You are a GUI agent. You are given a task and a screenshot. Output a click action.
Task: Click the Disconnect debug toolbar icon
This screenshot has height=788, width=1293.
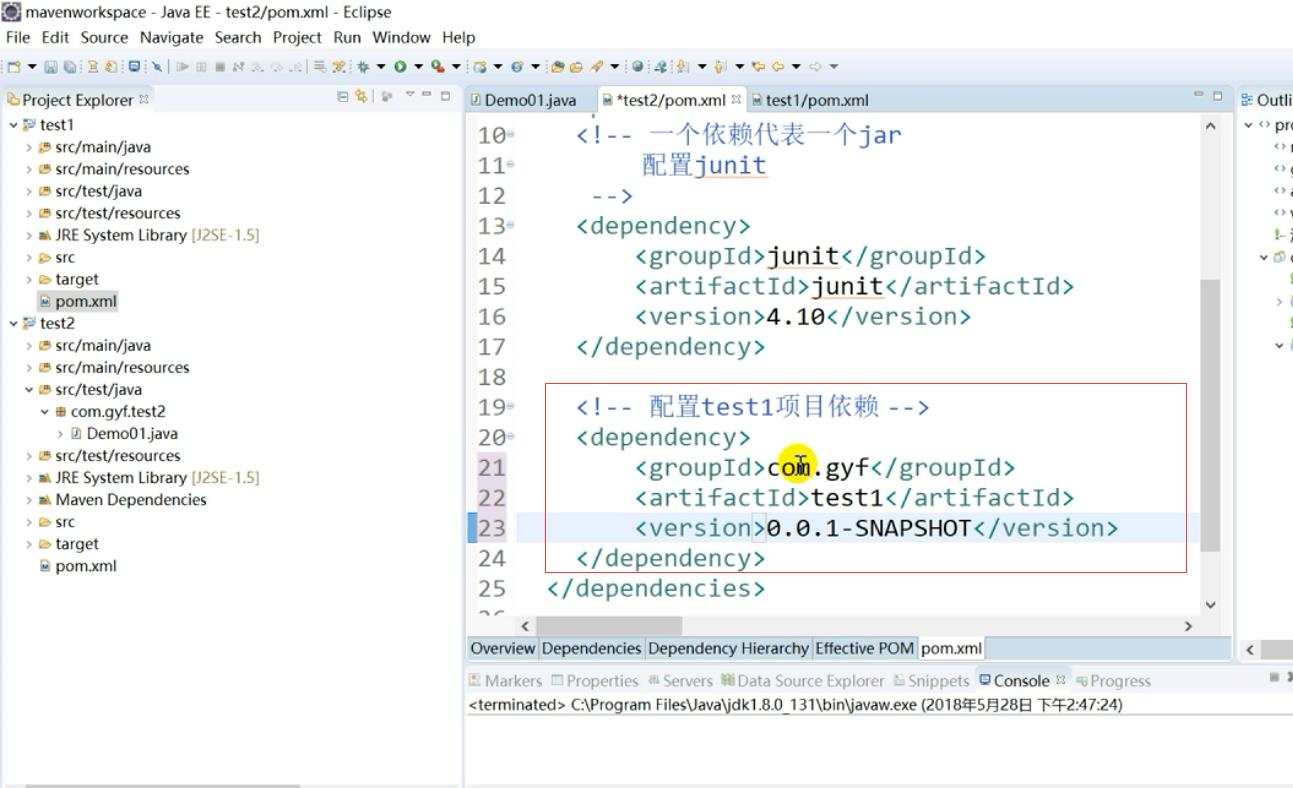click(238, 67)
